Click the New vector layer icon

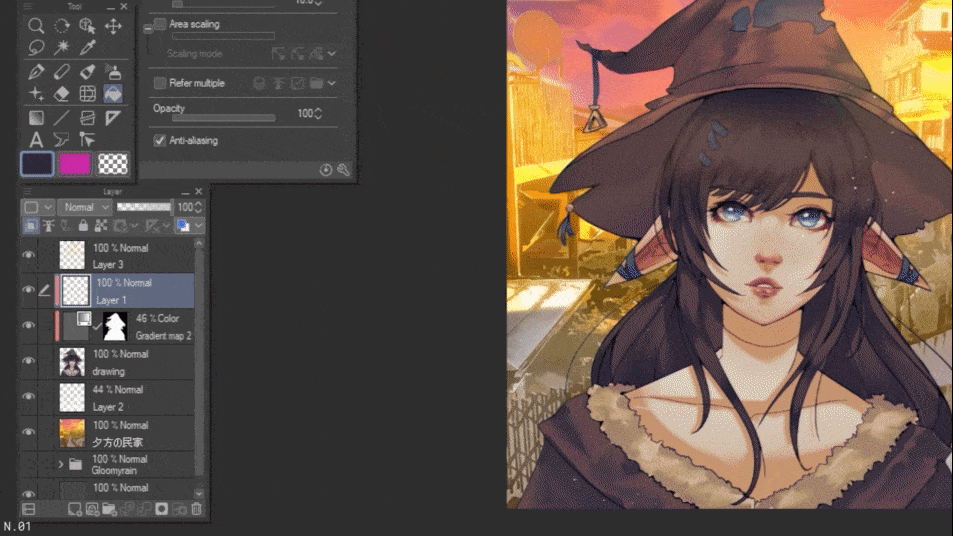coord(92,509)
